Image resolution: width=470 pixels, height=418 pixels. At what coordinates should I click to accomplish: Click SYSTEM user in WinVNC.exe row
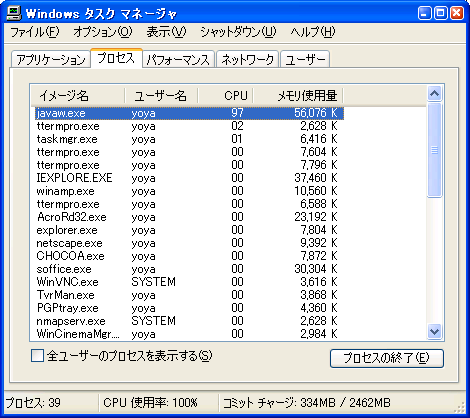153,282
